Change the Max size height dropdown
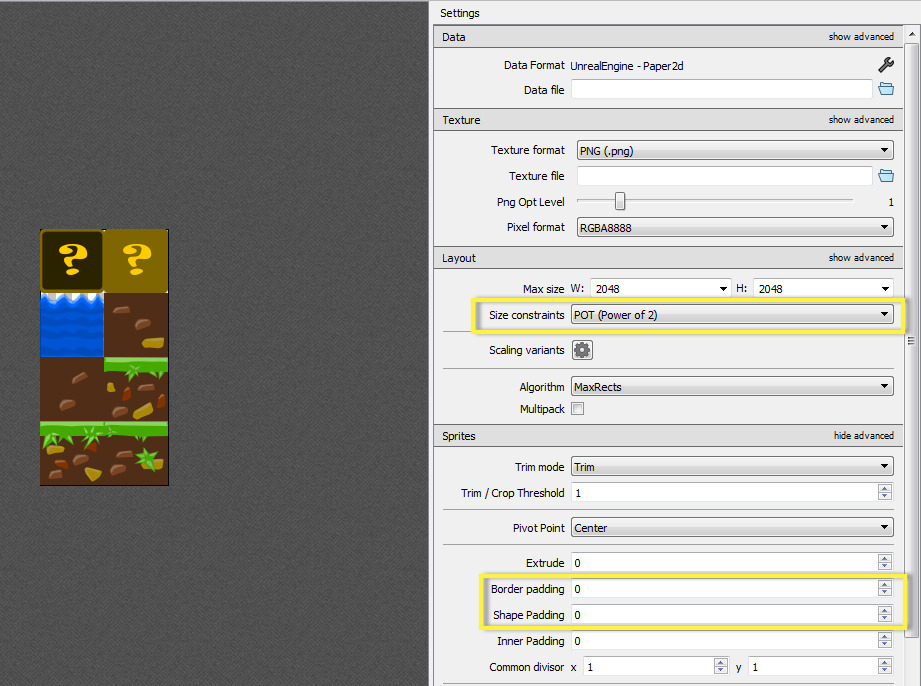The width and height of the screenshot is (921, 686). pyautogui.click(x=823, y=288)
